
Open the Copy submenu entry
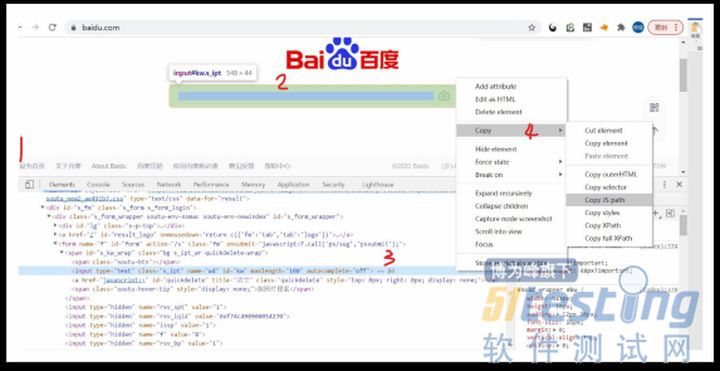512,130
